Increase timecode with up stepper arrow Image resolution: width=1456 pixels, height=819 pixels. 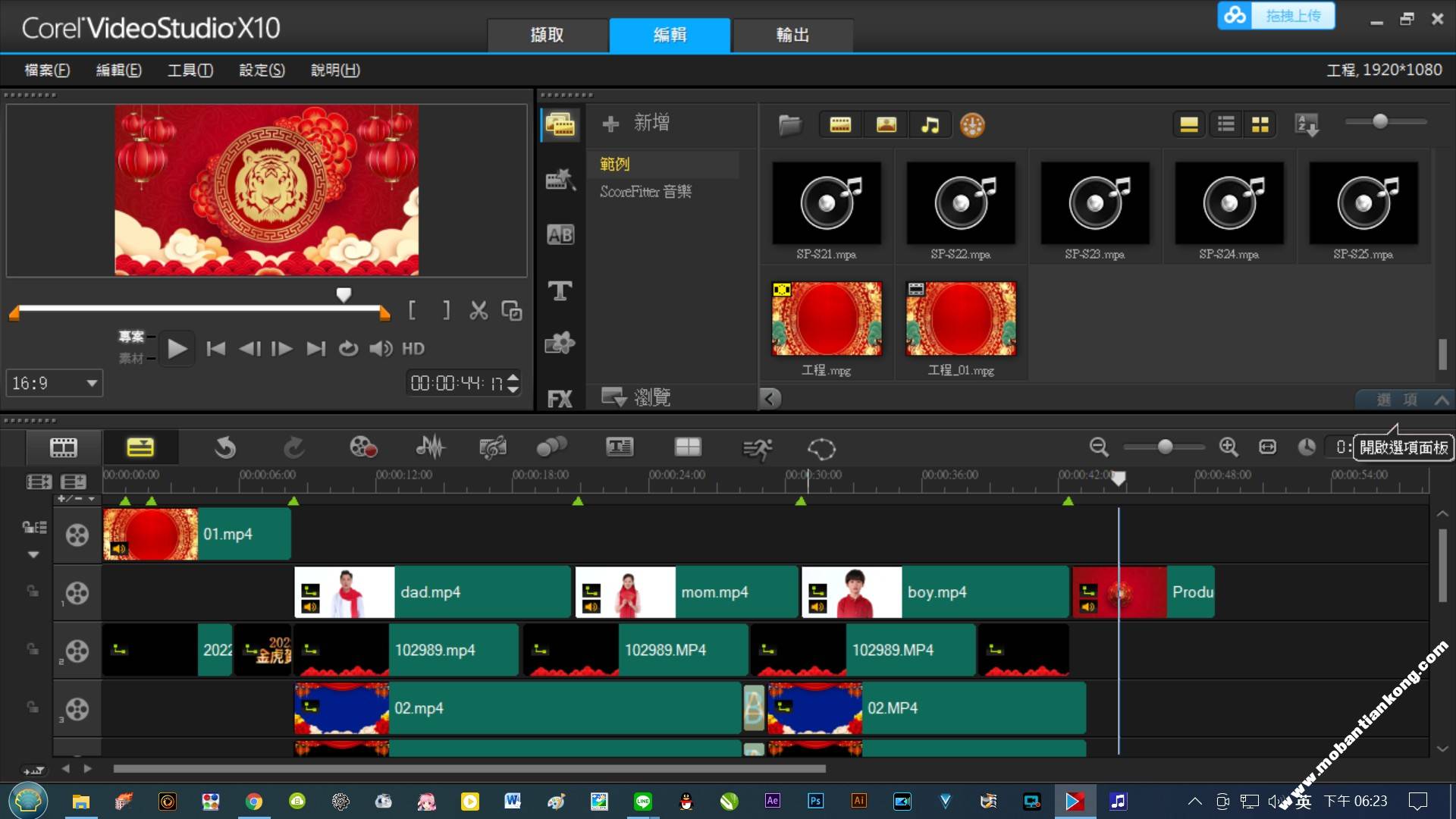pos(513,377)
